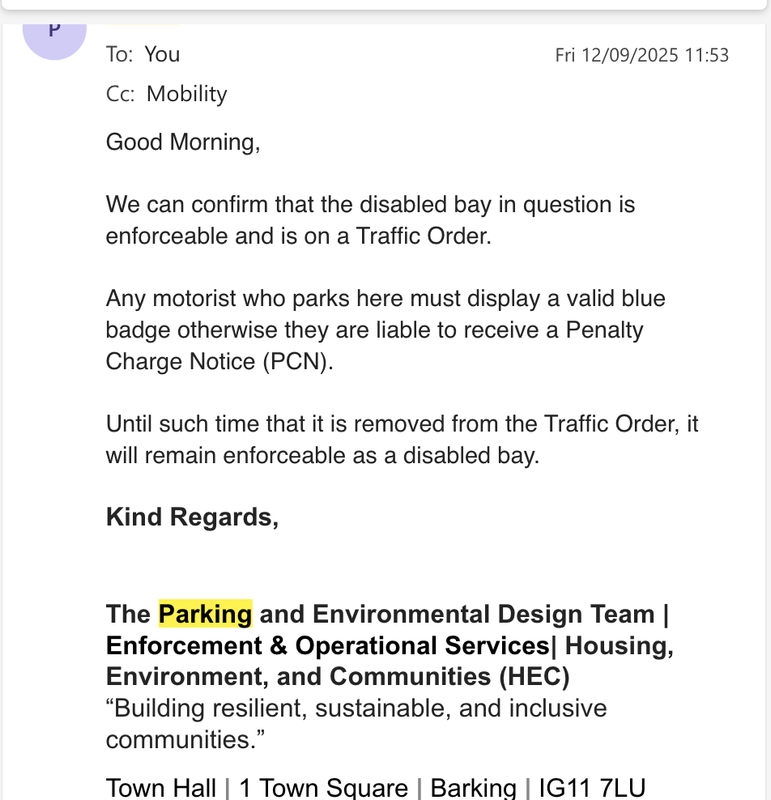Click "(HEC)" in the signature block
The width and height of the screenshot is (771, 800).
coord(534,677)
